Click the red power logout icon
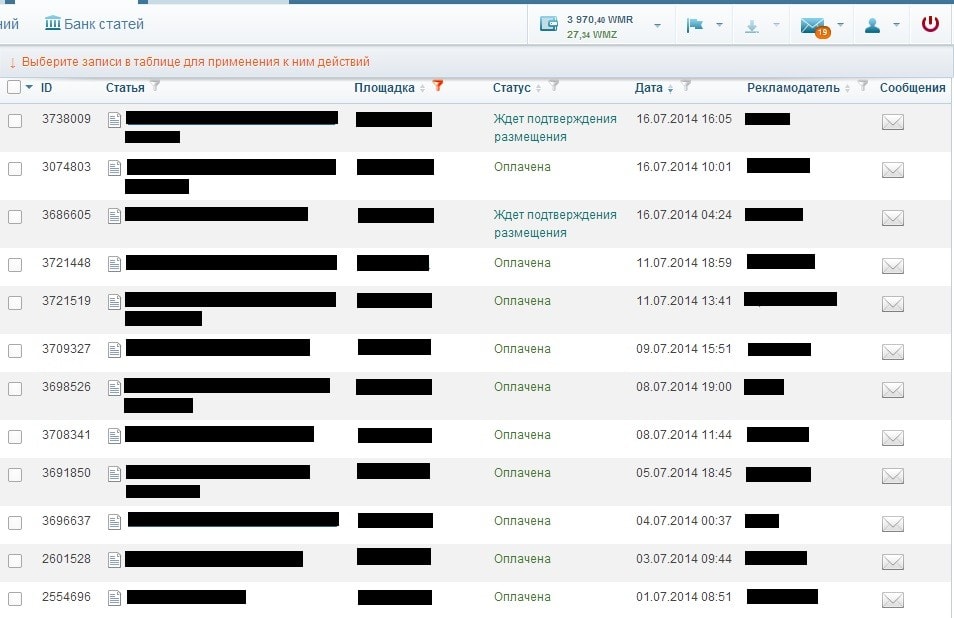 pyautogui.click(x=930, y=24)
